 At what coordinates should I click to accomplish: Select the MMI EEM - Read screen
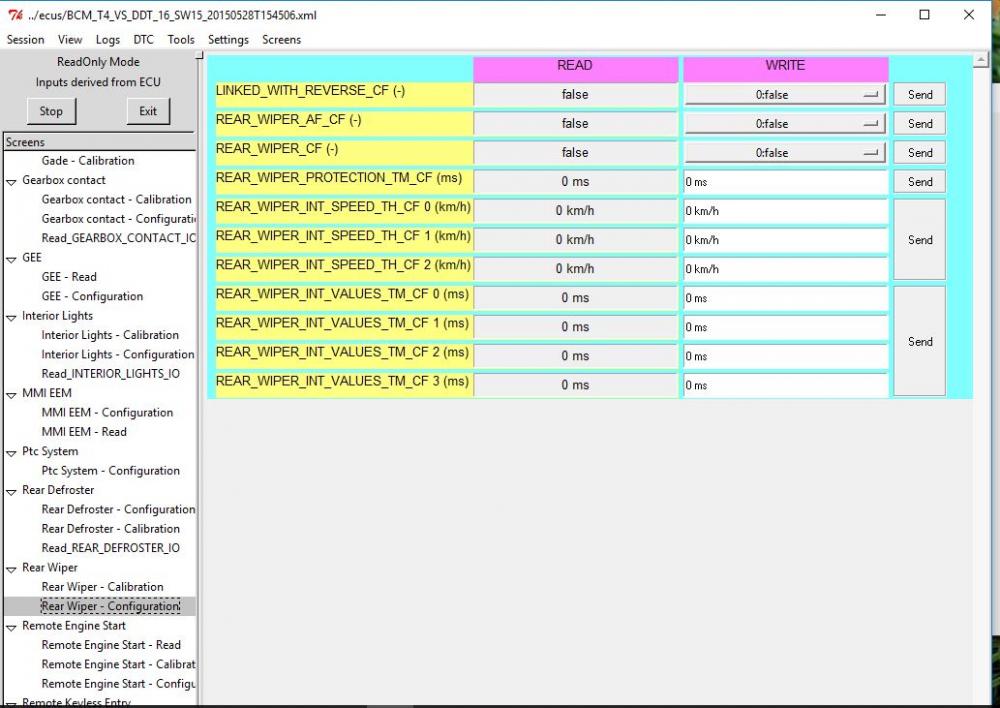(x=84, y=432)
